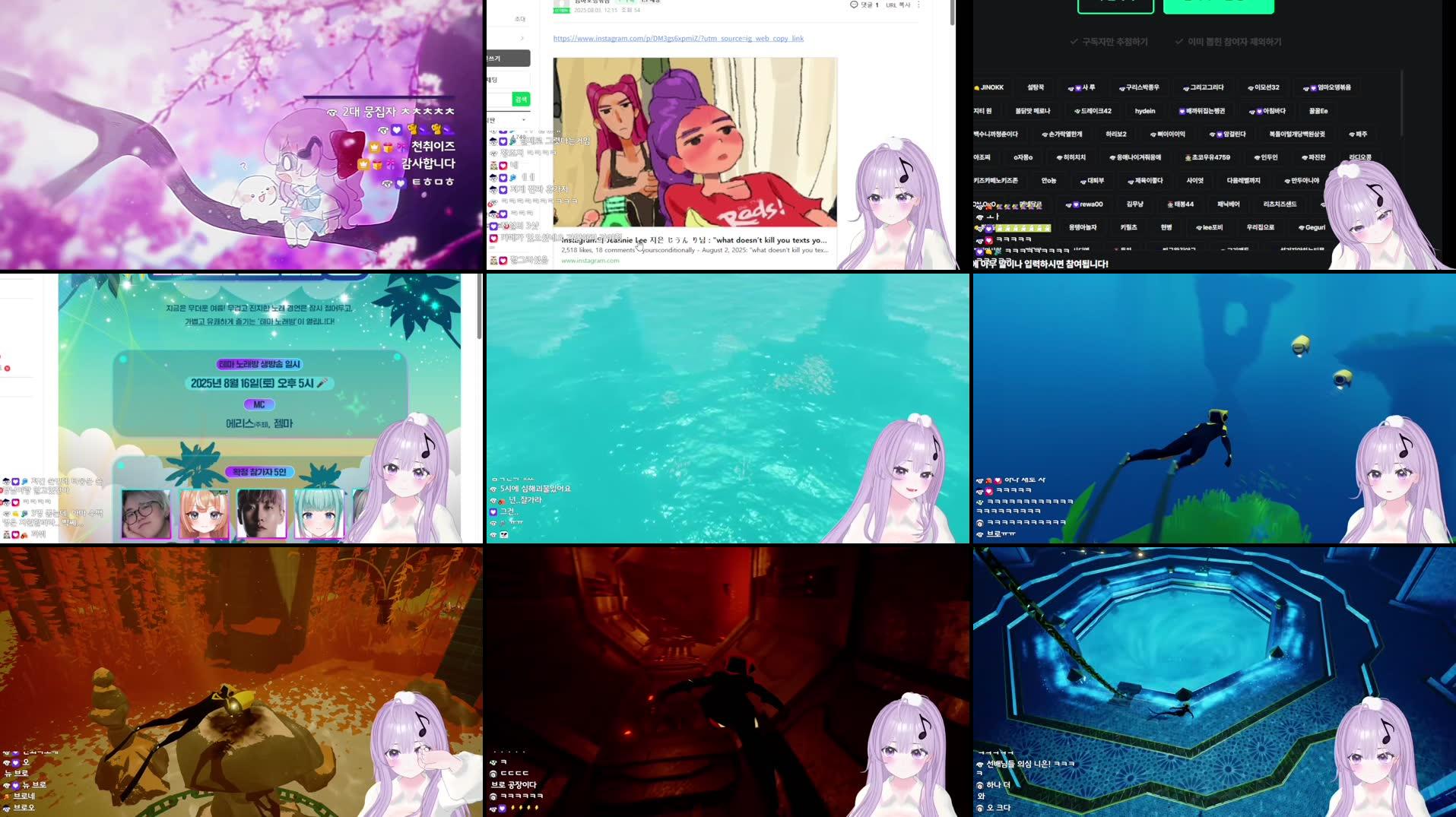Click 2대 뭉집자 title text

pyautogui.click(x=370, y=112)
